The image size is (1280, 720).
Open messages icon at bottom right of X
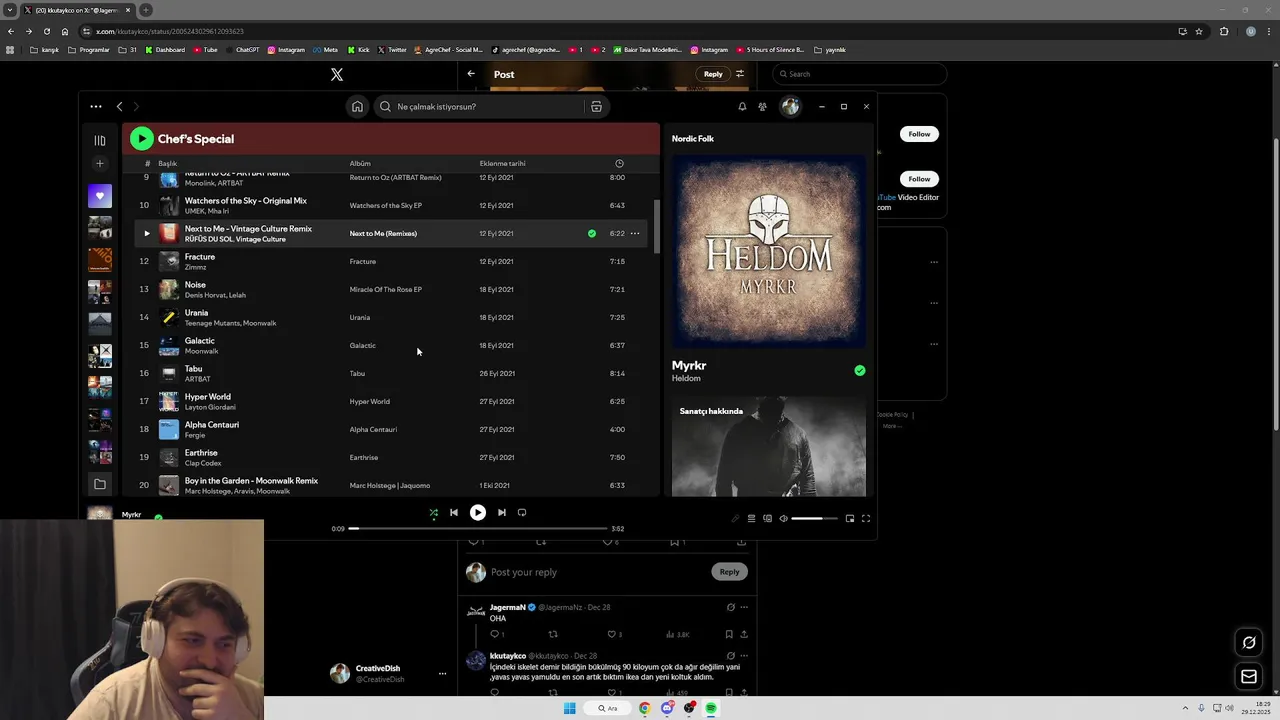click(1249, 677)
